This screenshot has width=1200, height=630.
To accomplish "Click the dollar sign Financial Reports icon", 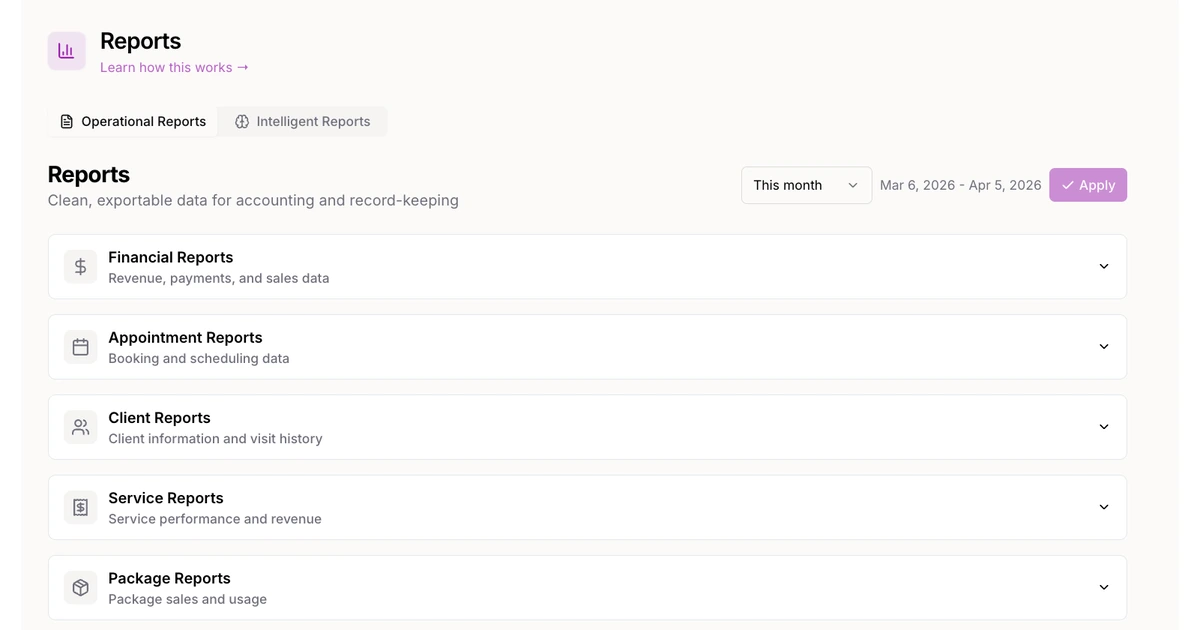I will click(x=81, y=267).
